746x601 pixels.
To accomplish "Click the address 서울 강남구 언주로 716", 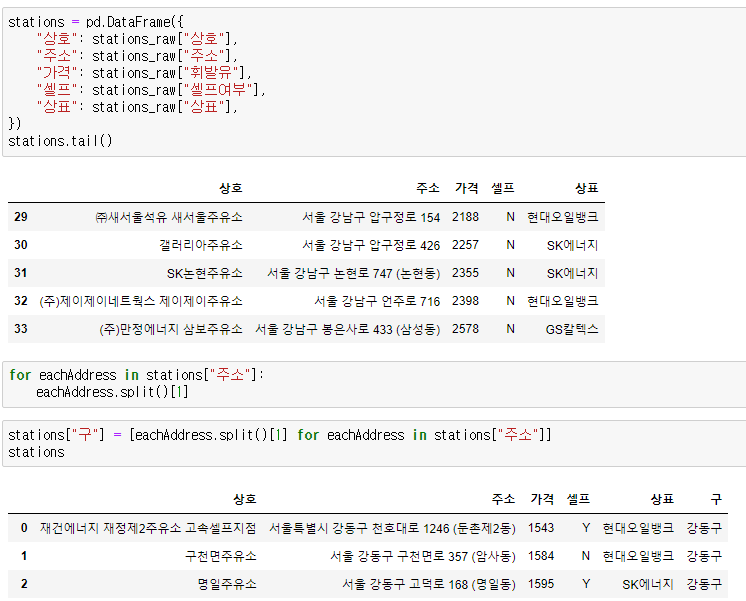I will [x=377, y=301].
